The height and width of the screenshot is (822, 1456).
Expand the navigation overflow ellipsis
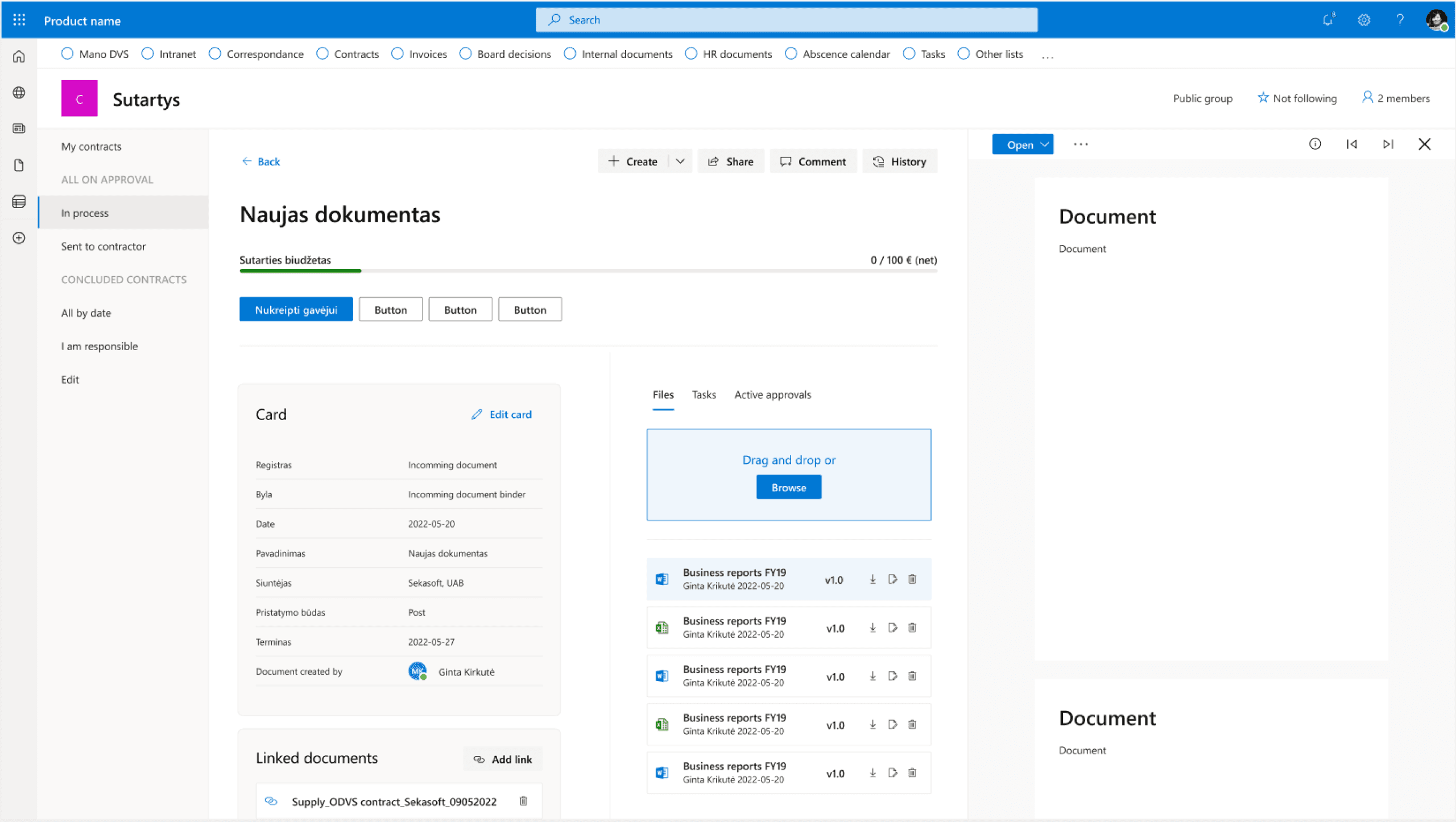[x=1048, y=56]
